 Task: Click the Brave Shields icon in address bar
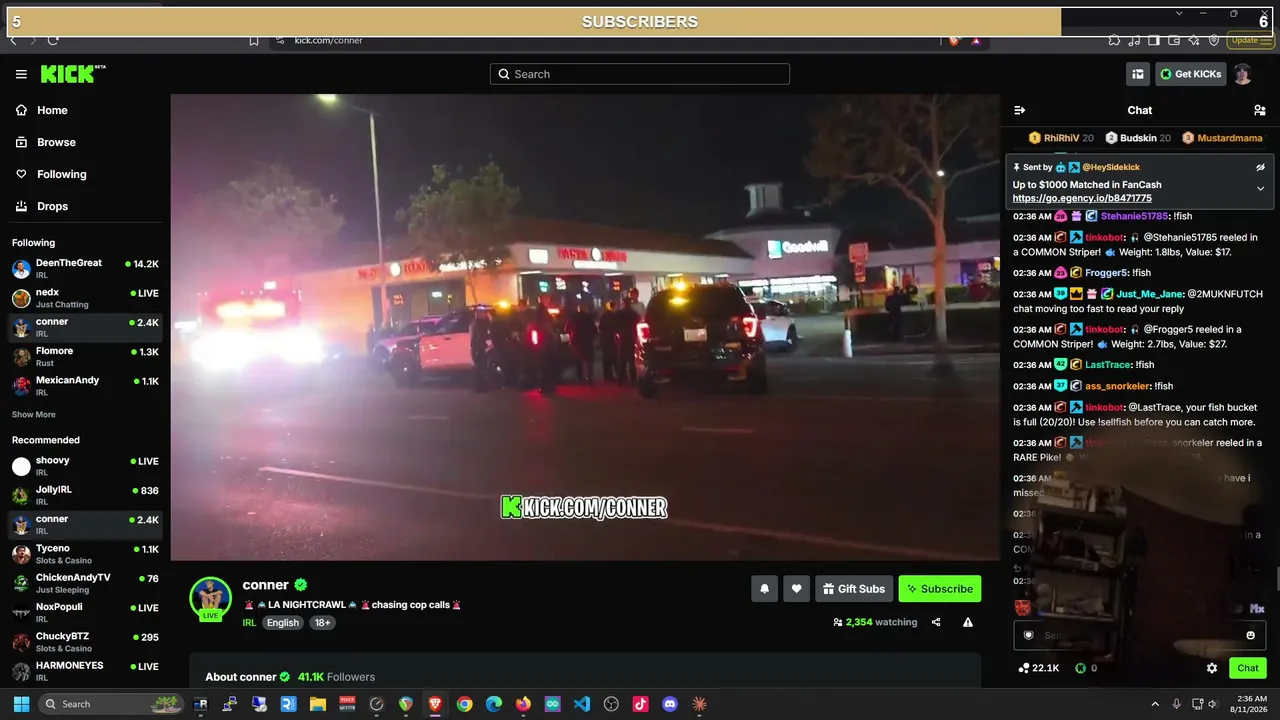coord(954,40)
